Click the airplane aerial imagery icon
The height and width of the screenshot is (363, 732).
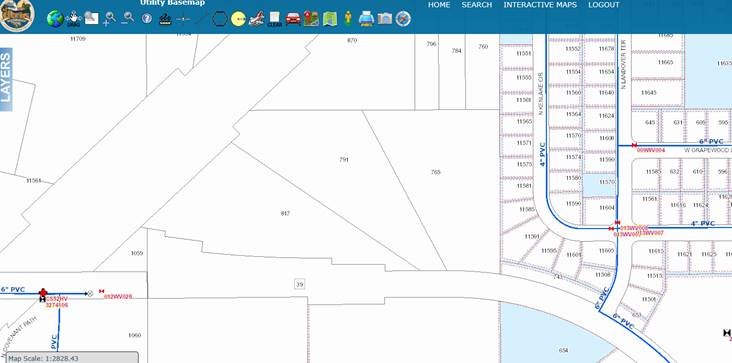coord(256,19)
